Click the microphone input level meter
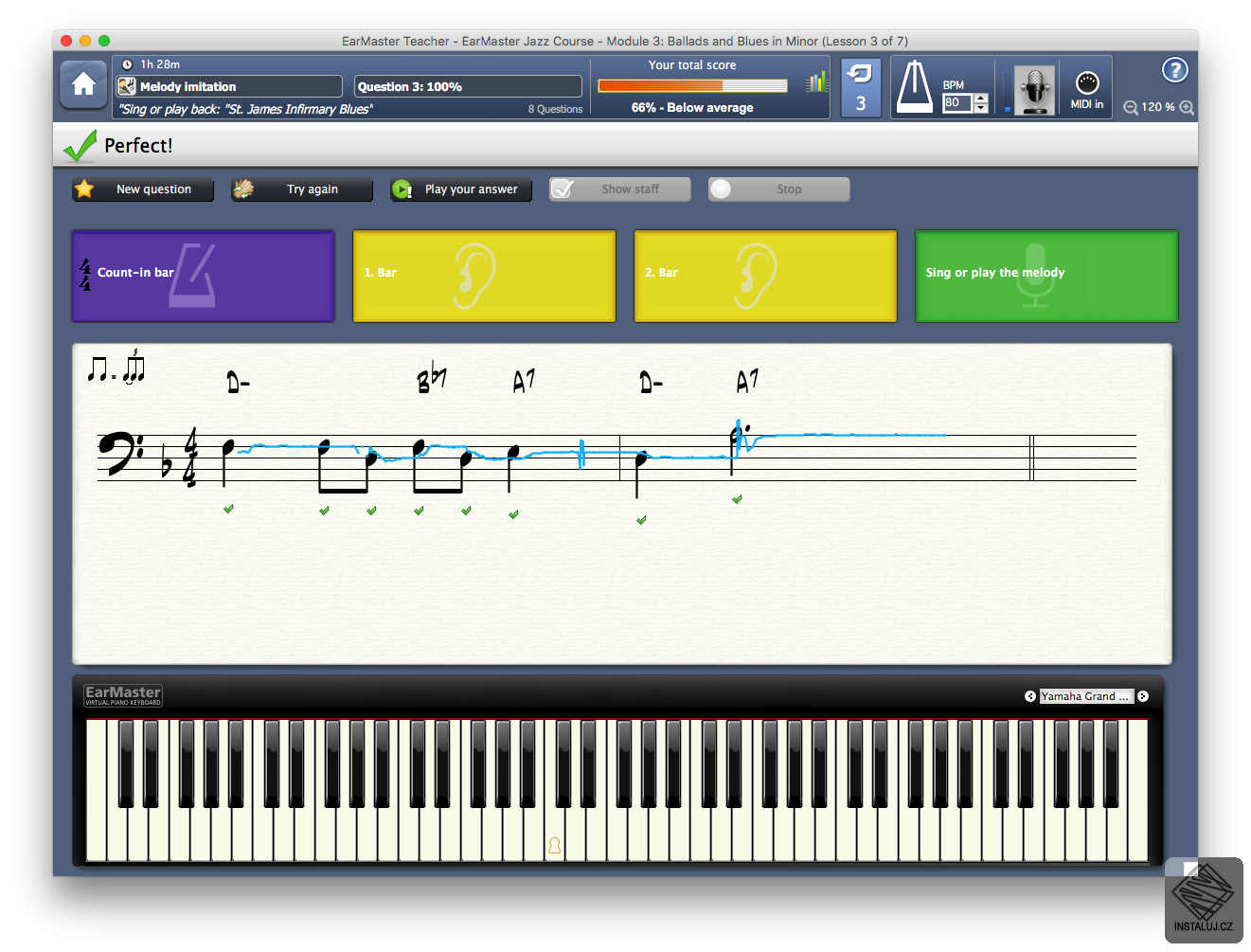The width and height of the screenshot is (1251, 952). tap(1008, 90)
